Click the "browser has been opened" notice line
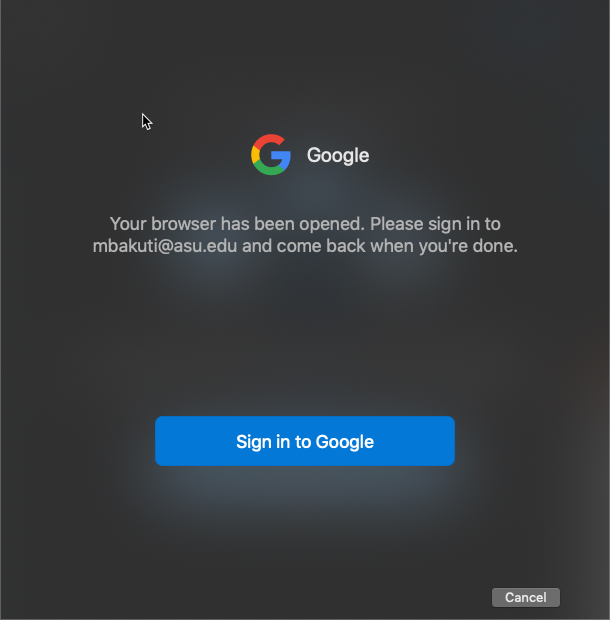The height and width of the screenshot is (620, 610). 237,224
